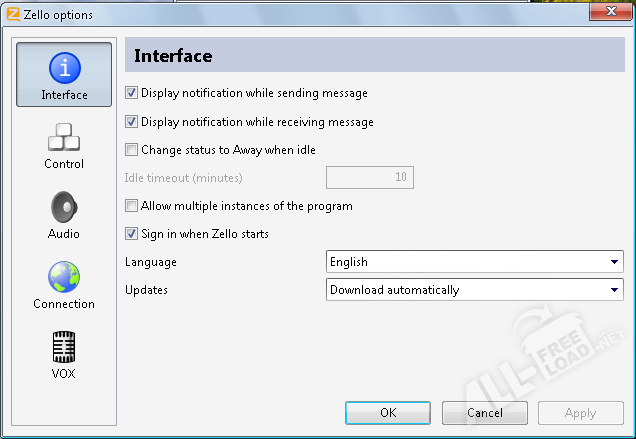Viewport: 636px width, 439px height.
Task: Click the Zello logo in title bar
Action: [13, 14]
